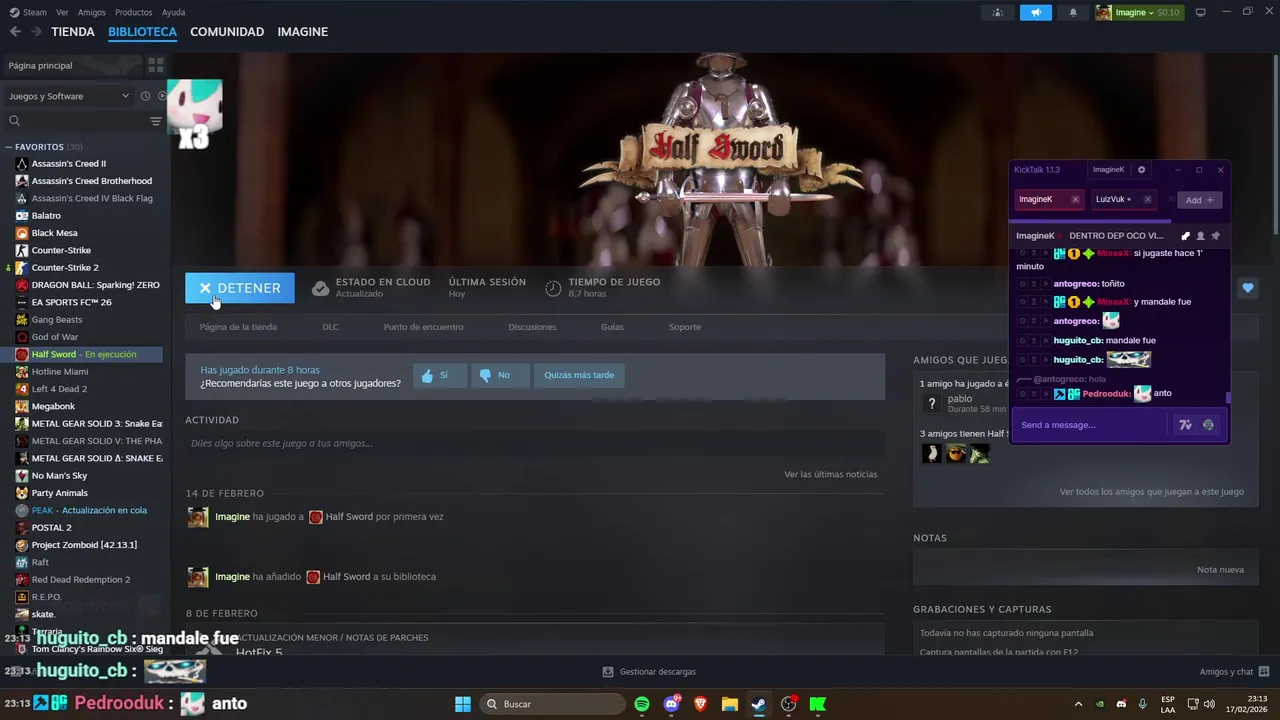Open the 7TV emote picker in KickTalk
The image size is (1280, 720).
pyautogui.click(x=1186, y=425)
